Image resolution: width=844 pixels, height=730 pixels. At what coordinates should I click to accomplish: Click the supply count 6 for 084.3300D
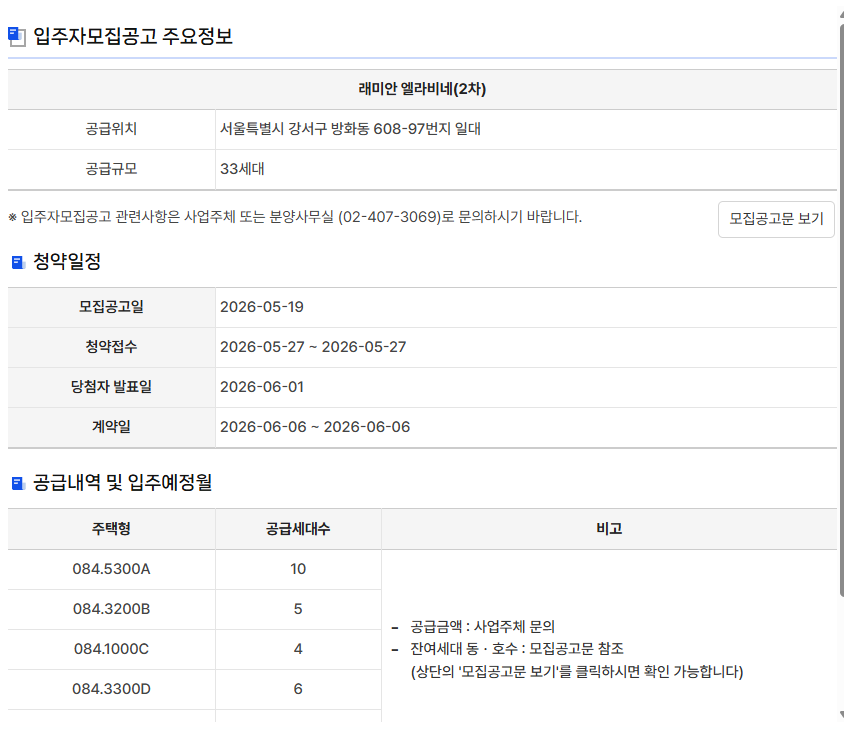coord(298,689)
